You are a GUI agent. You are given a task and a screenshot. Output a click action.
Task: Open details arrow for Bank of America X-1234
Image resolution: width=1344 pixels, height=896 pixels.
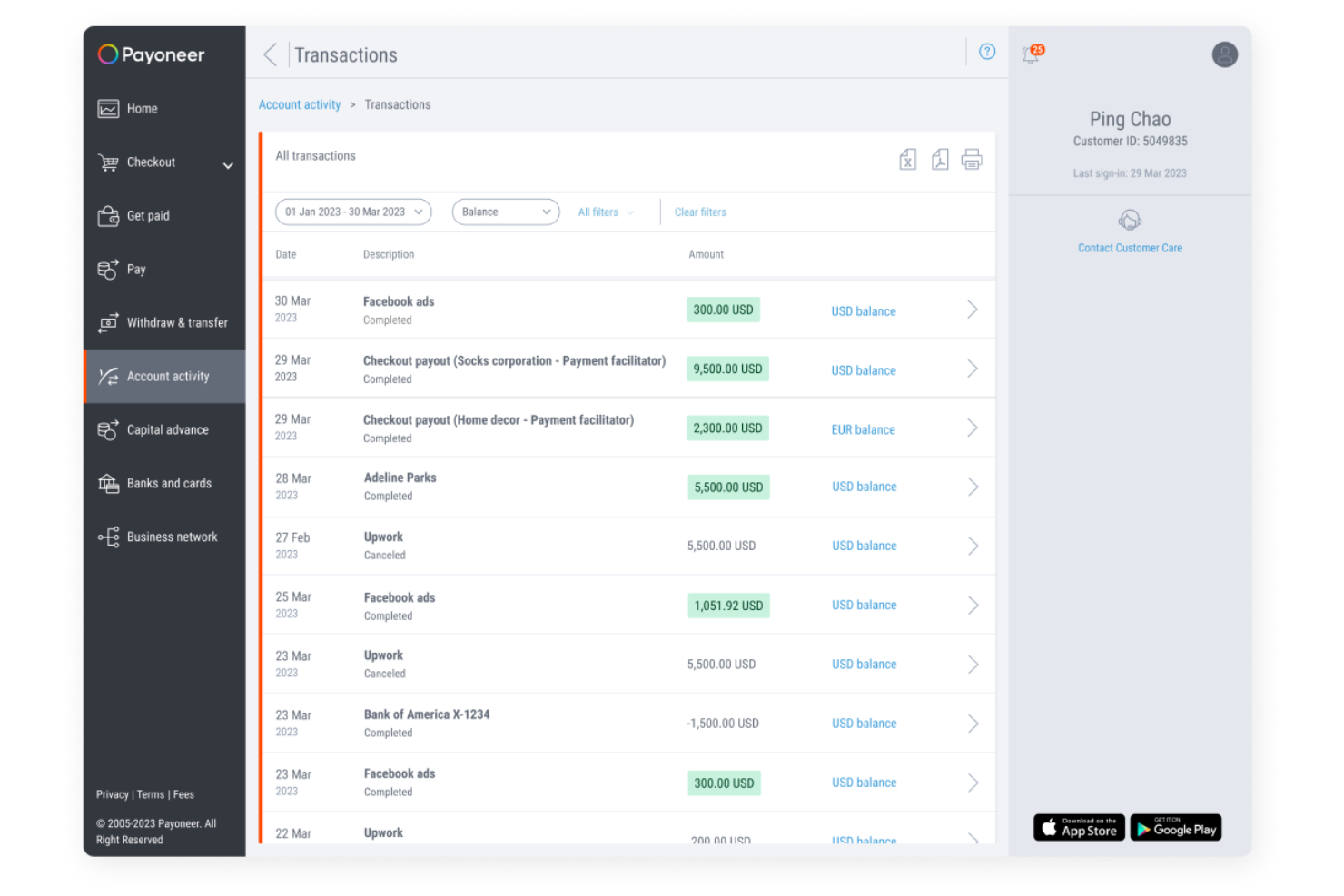pyautogui.click(x=973, y=724)
